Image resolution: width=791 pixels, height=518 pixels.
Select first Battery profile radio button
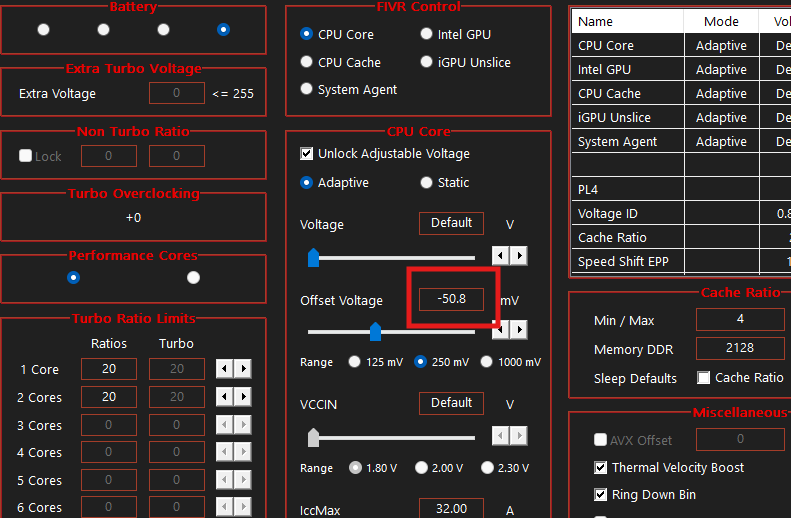point(43,30)
